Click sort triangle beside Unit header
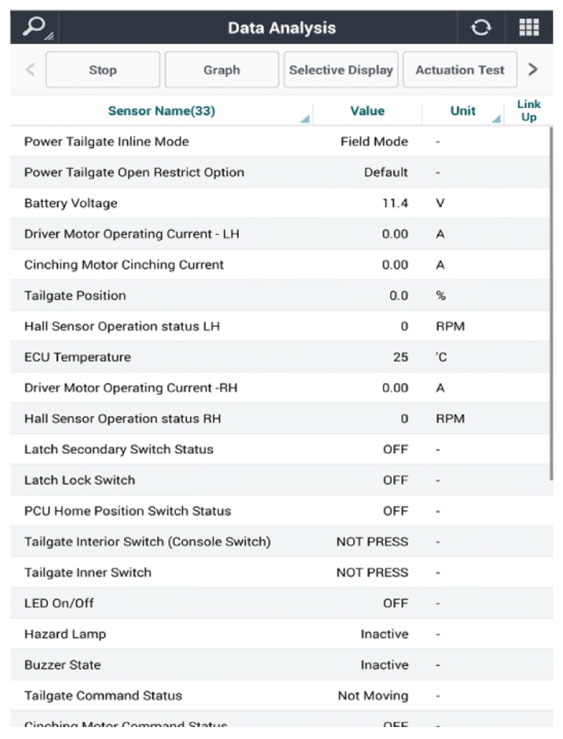 496,118
